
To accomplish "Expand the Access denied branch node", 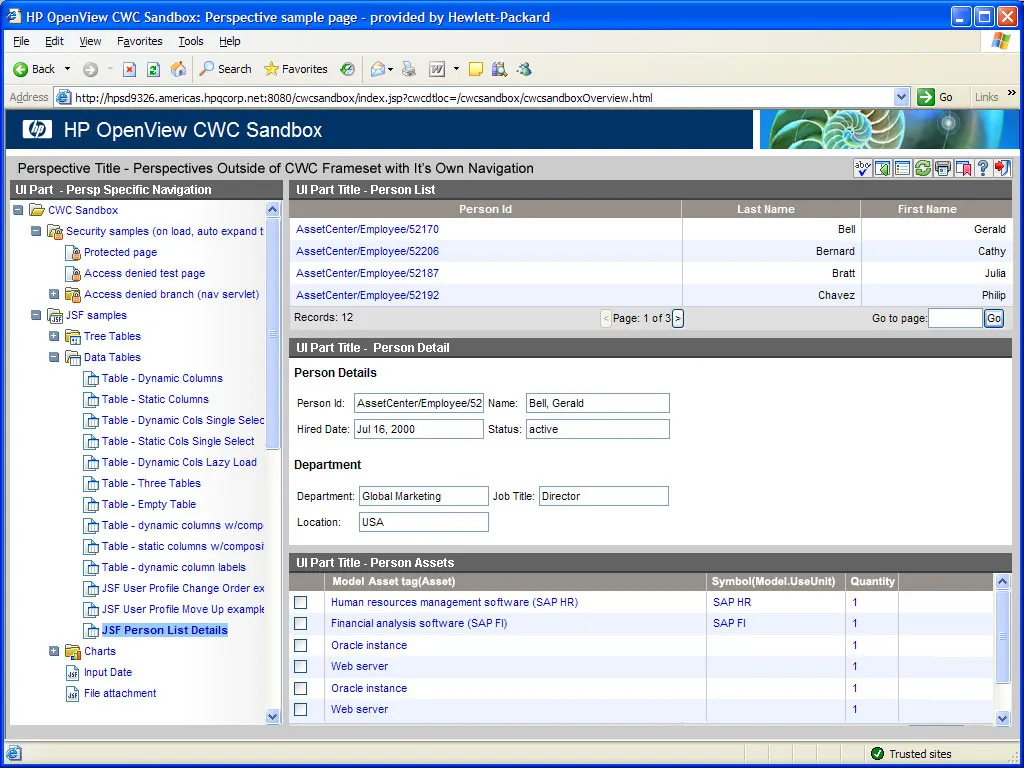I will coord(54,295).
